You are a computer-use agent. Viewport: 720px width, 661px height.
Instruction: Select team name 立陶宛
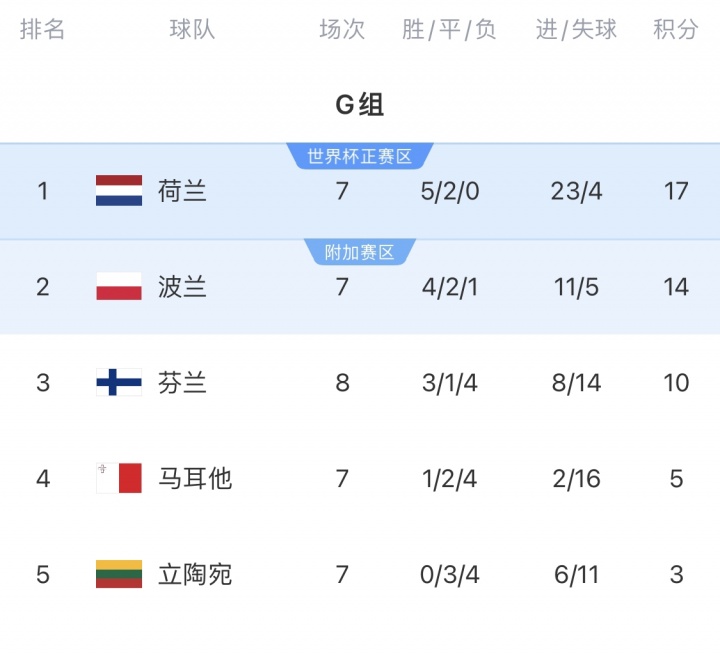(x=194, y=574)
